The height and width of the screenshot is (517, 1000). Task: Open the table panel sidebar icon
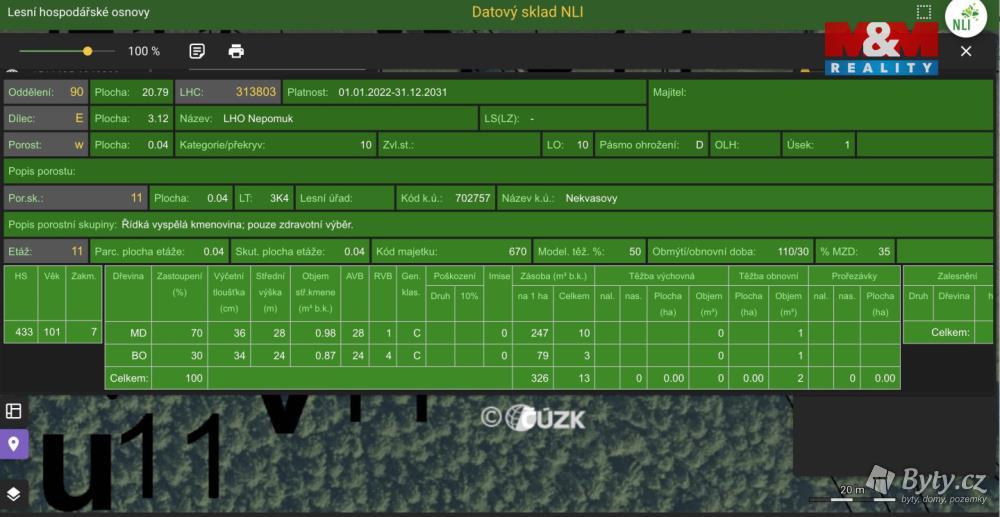pos(13,411)
